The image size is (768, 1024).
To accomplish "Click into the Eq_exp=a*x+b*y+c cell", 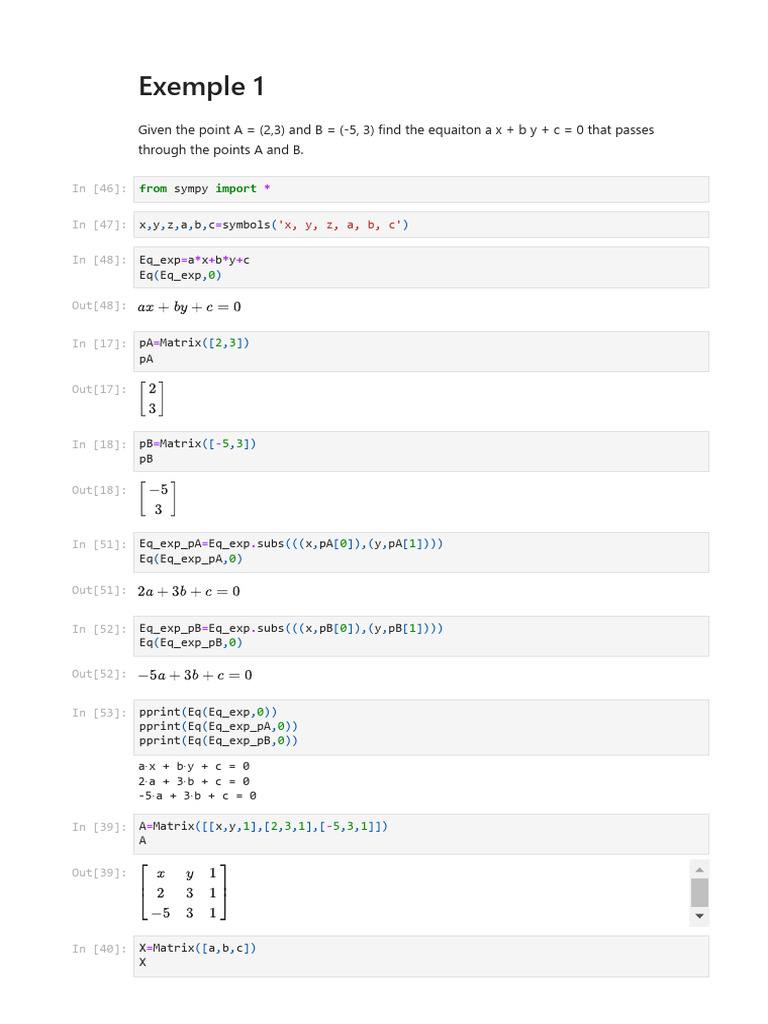I will (x=421, y=267).
